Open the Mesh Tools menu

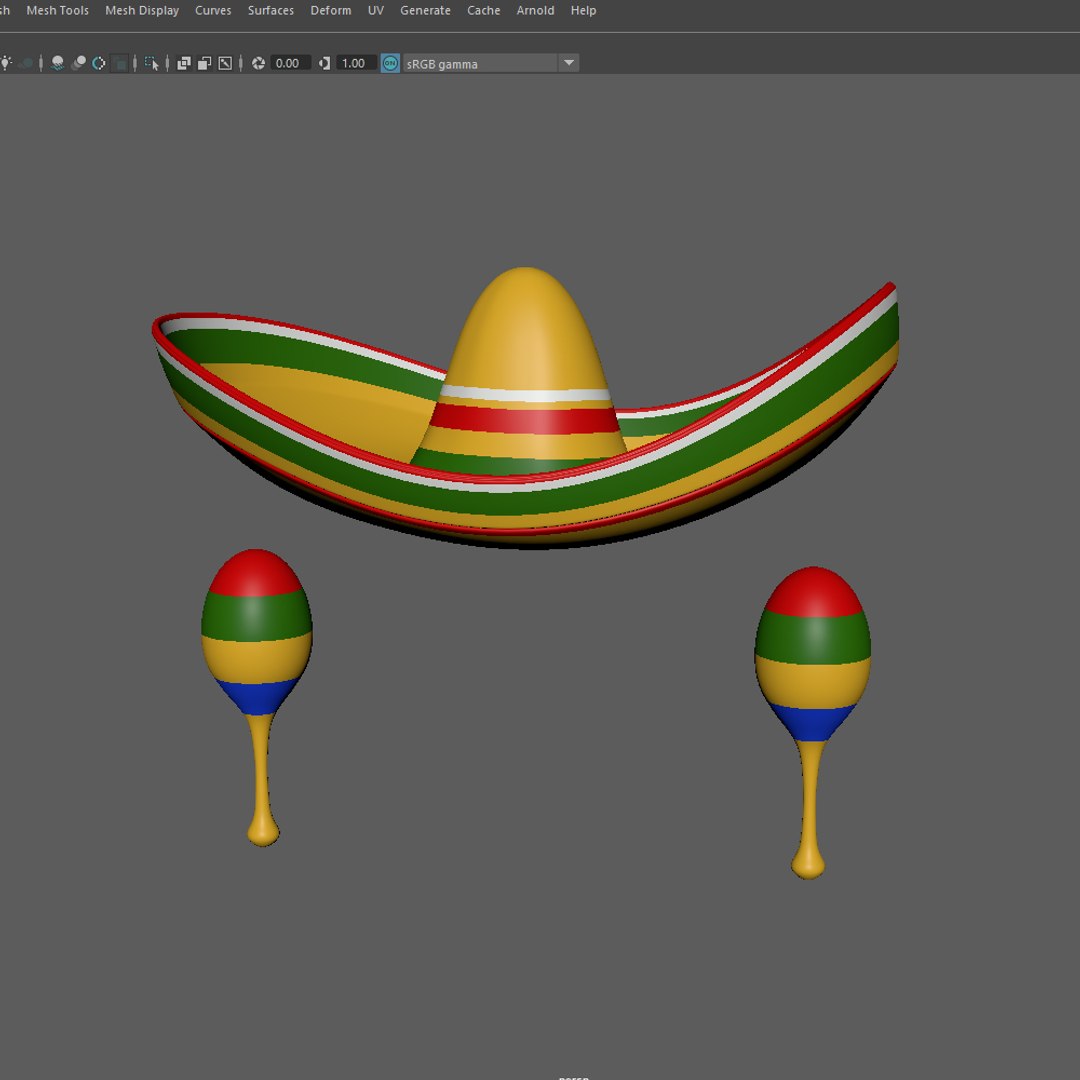(57, 10)
